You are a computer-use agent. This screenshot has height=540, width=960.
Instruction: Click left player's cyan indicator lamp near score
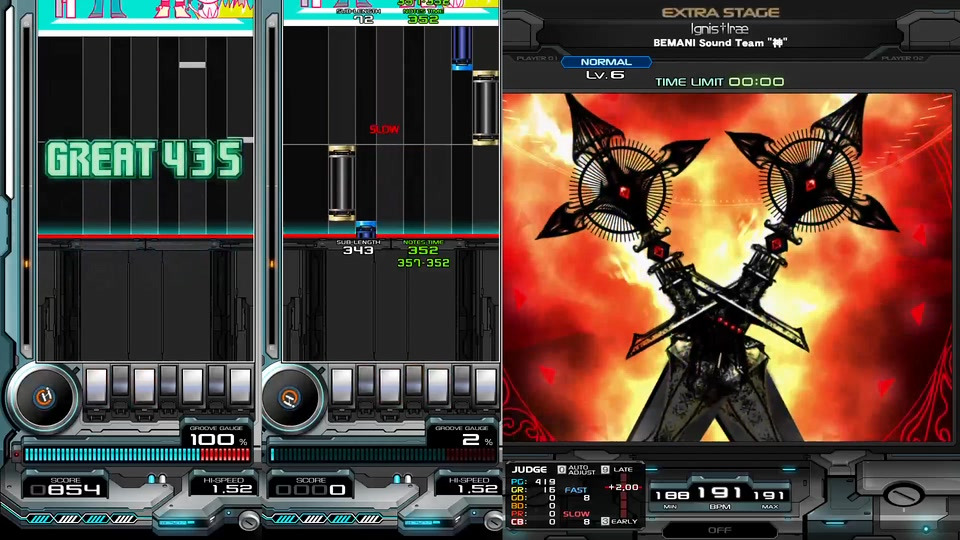pos(151,478)
